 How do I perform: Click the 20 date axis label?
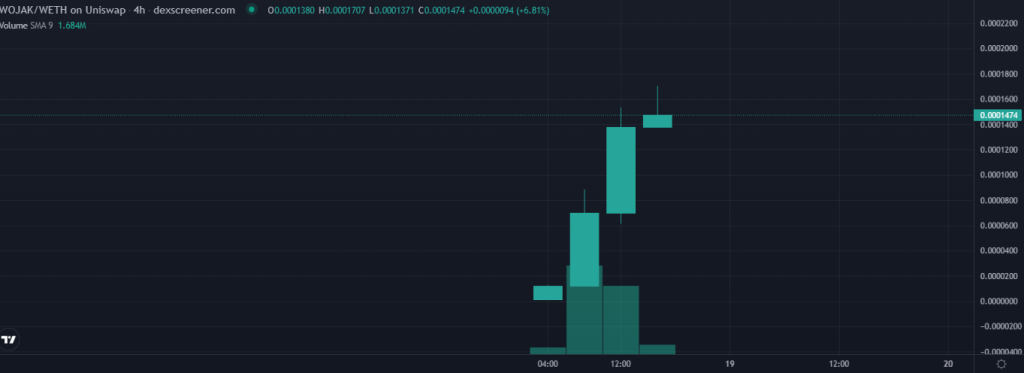(x=948, y=363)
